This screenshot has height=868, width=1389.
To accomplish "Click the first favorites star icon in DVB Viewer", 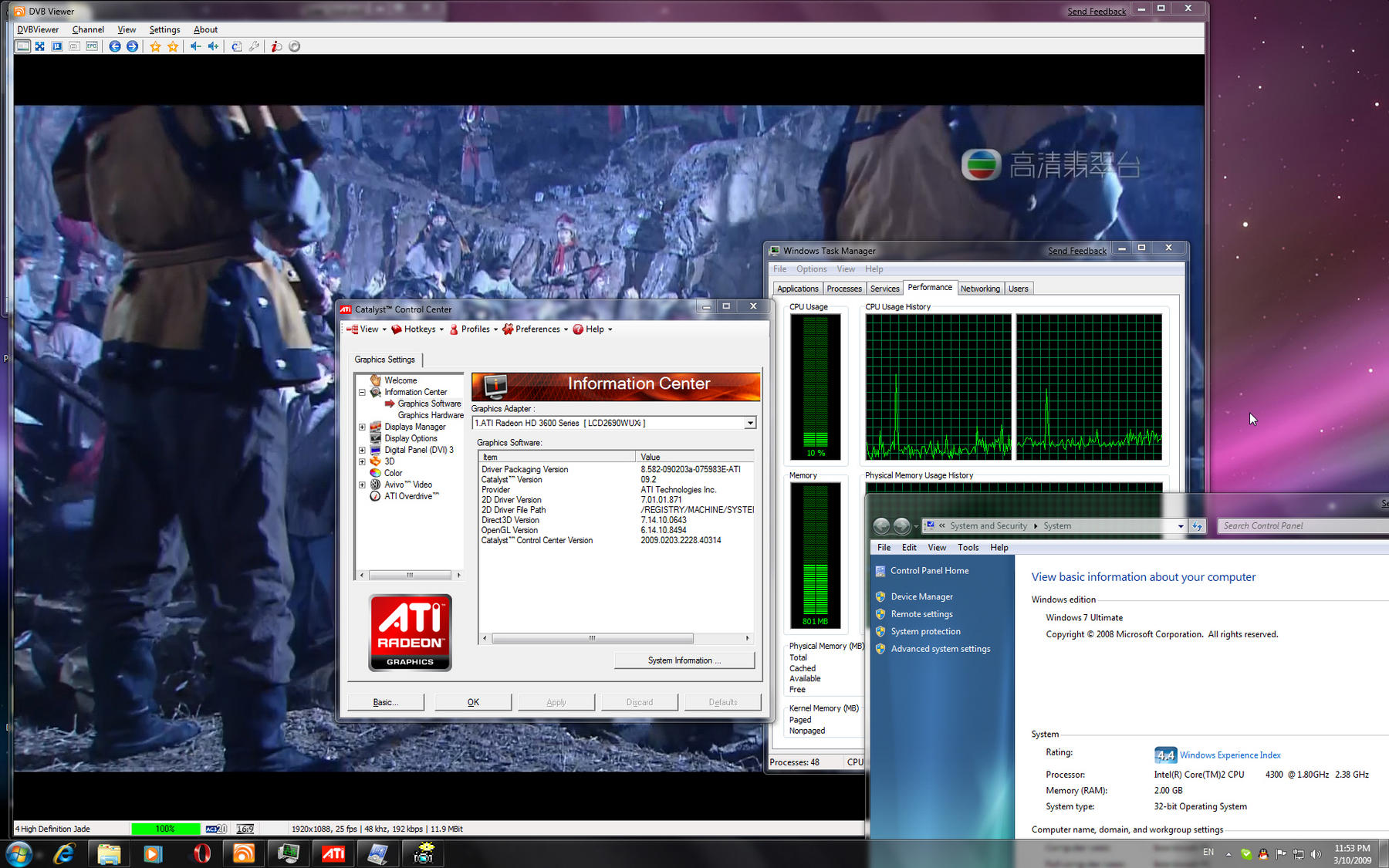I will click(155, 46).
